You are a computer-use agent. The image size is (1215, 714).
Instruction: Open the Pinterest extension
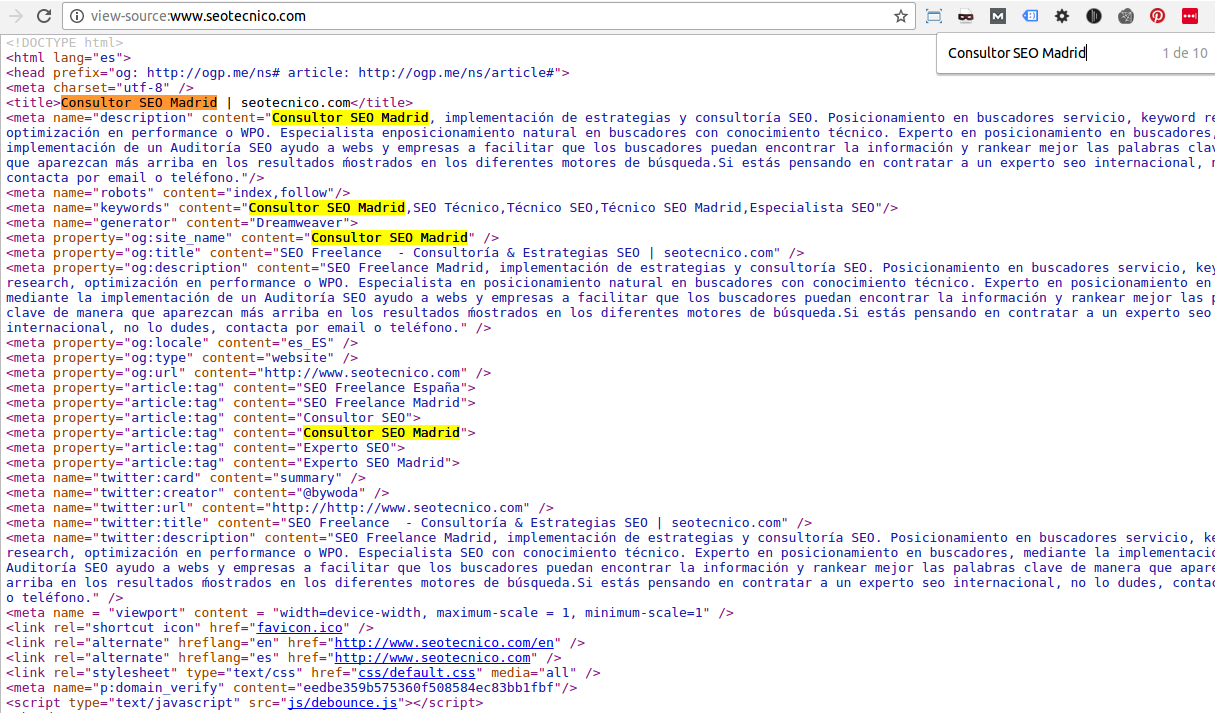(1158, 16)
